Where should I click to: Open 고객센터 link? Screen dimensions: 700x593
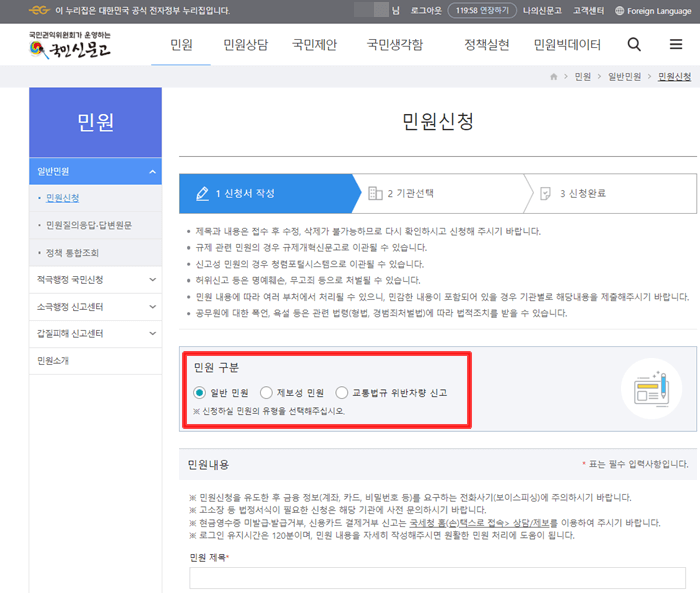[x=588, y=11]
